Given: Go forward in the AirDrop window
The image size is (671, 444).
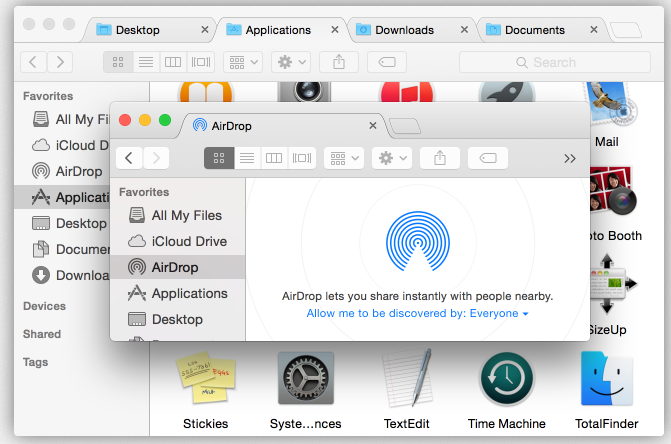Looking at the screenshot, I should [x=156, y=158].
